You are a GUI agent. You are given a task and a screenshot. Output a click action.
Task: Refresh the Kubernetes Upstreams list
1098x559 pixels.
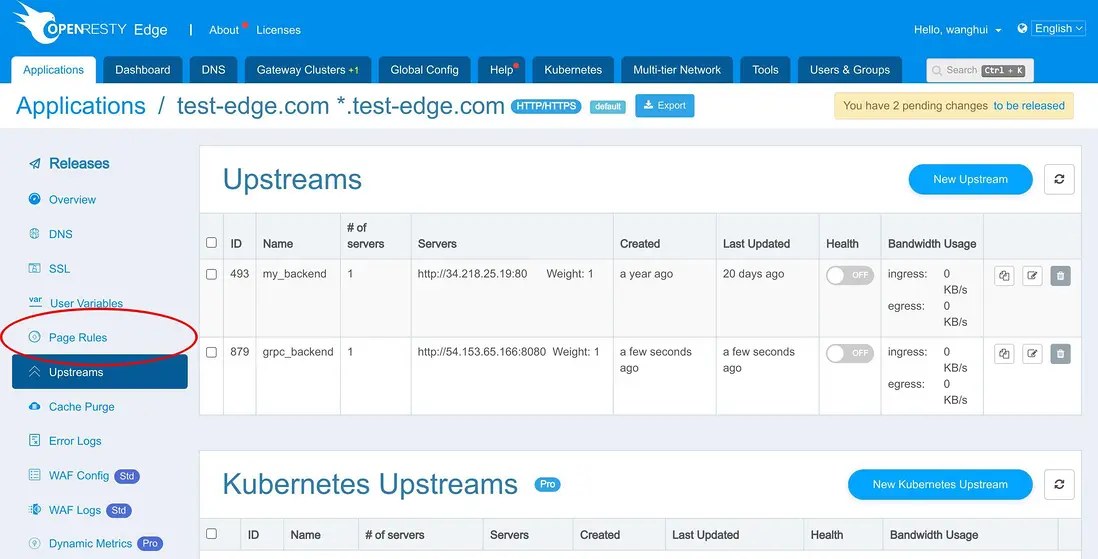coord(1059,484)
